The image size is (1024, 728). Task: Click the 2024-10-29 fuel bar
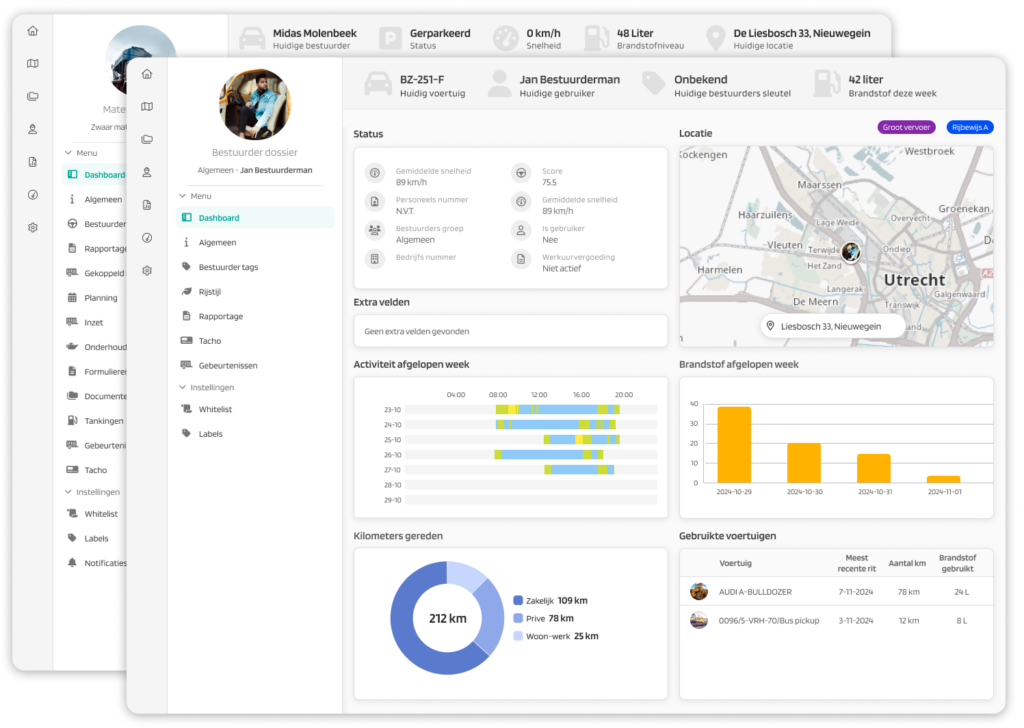734,445
